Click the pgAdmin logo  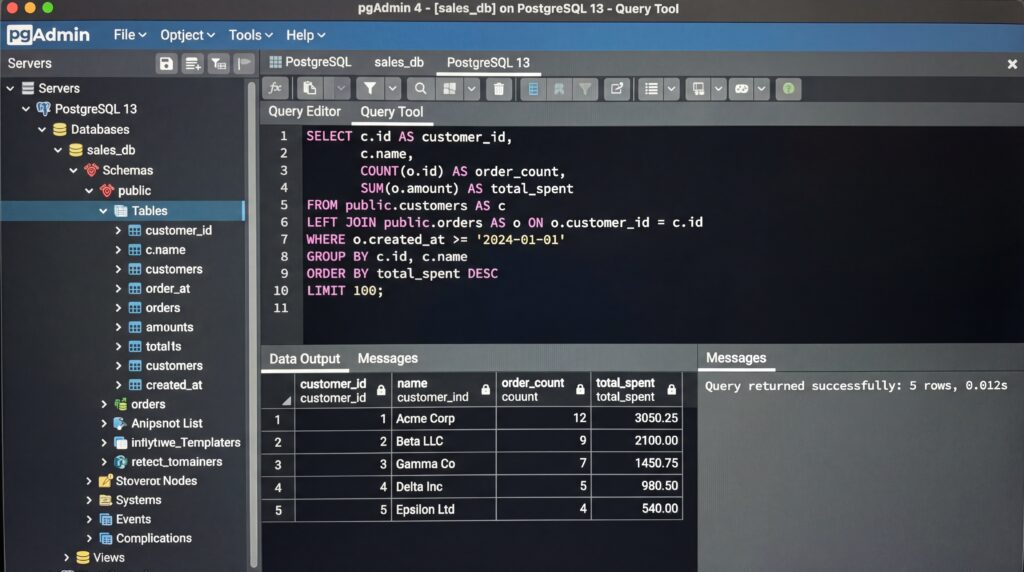48,35
